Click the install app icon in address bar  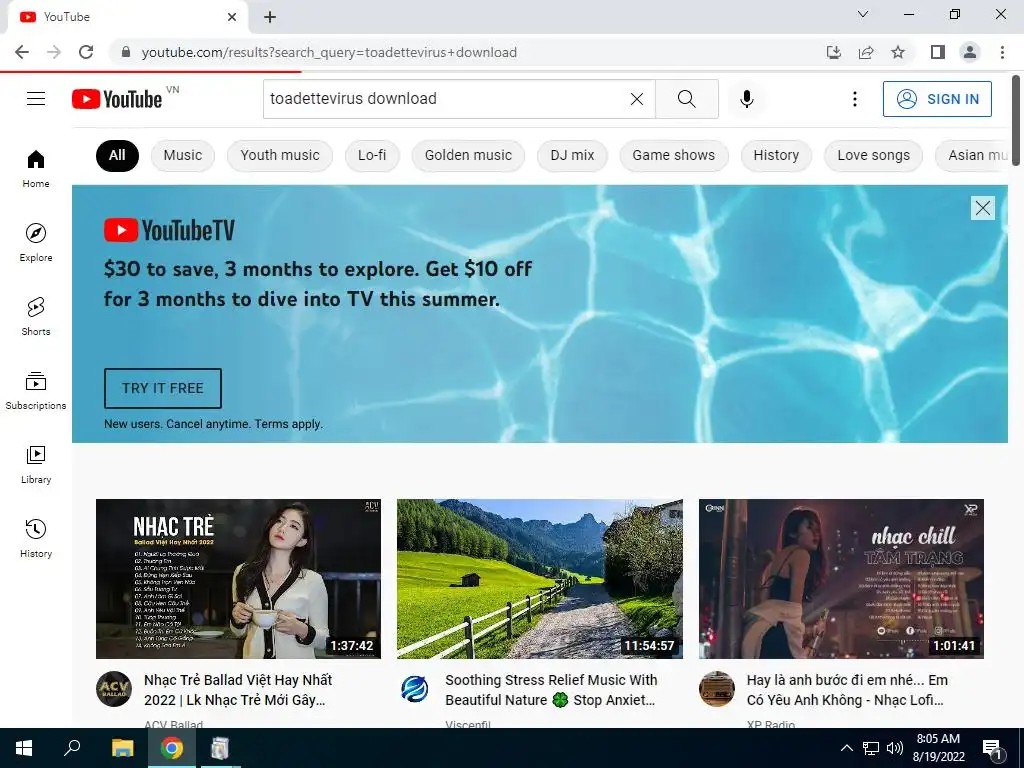[834, 52]
